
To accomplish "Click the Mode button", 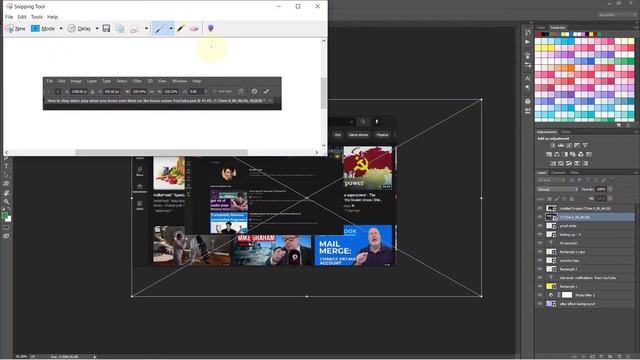I will click(43, 28).
